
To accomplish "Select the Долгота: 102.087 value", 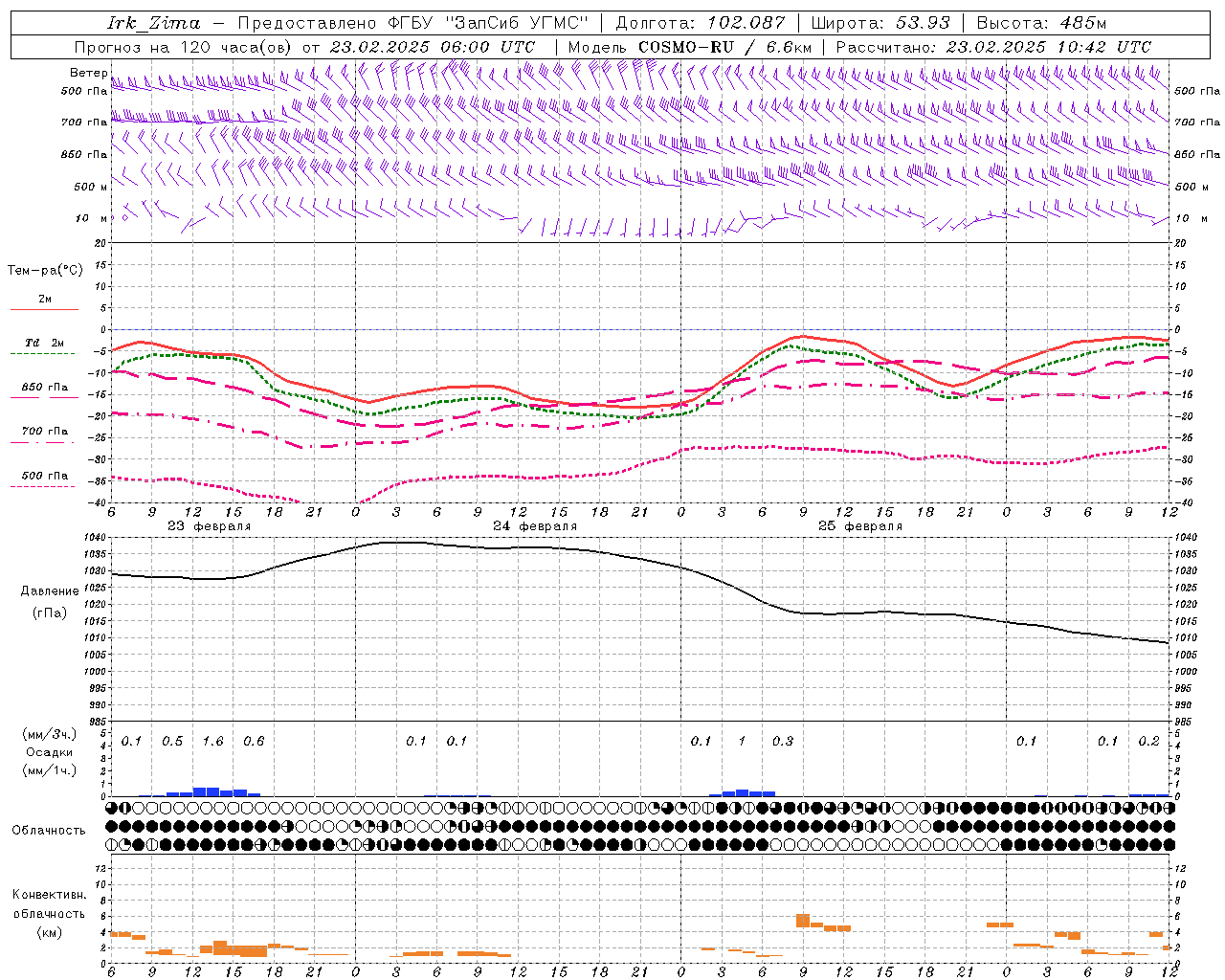I will 701,23.
